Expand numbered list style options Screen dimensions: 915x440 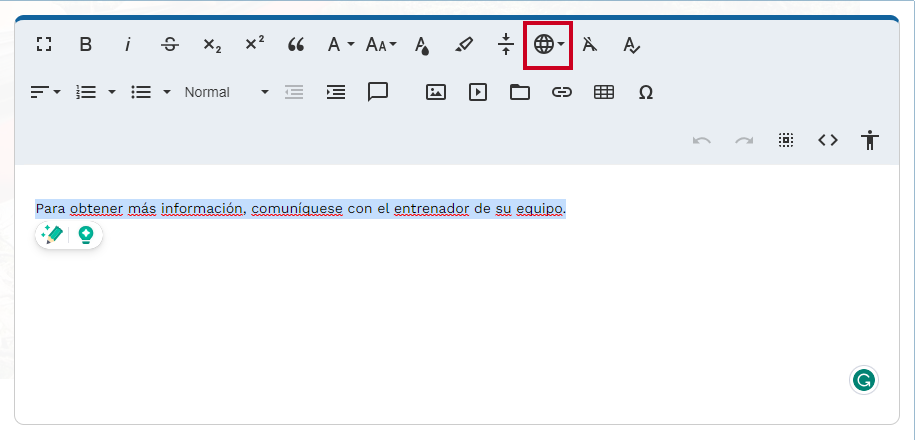[x=112, y=92]
